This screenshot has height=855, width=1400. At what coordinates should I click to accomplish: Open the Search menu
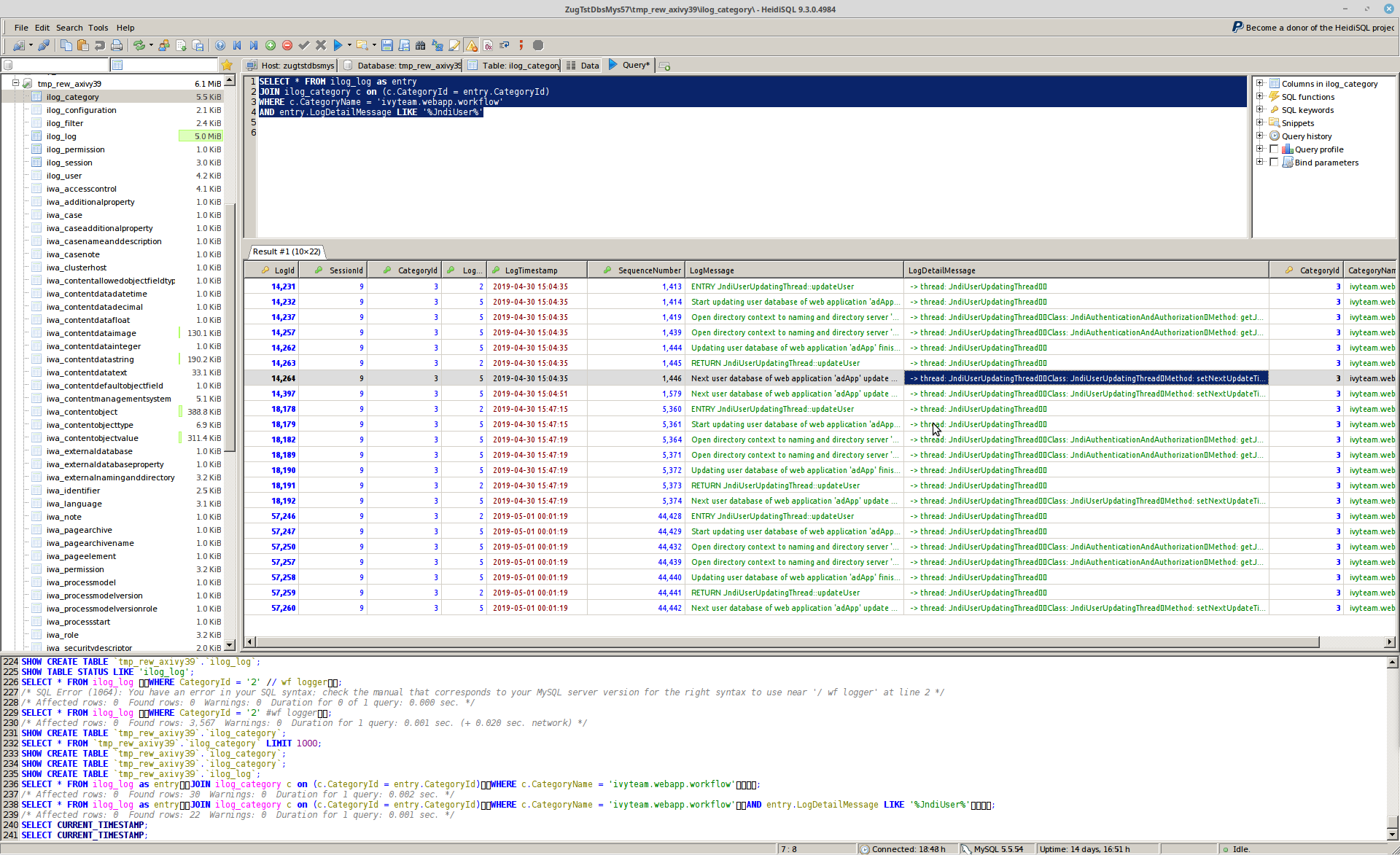(69, 28)
